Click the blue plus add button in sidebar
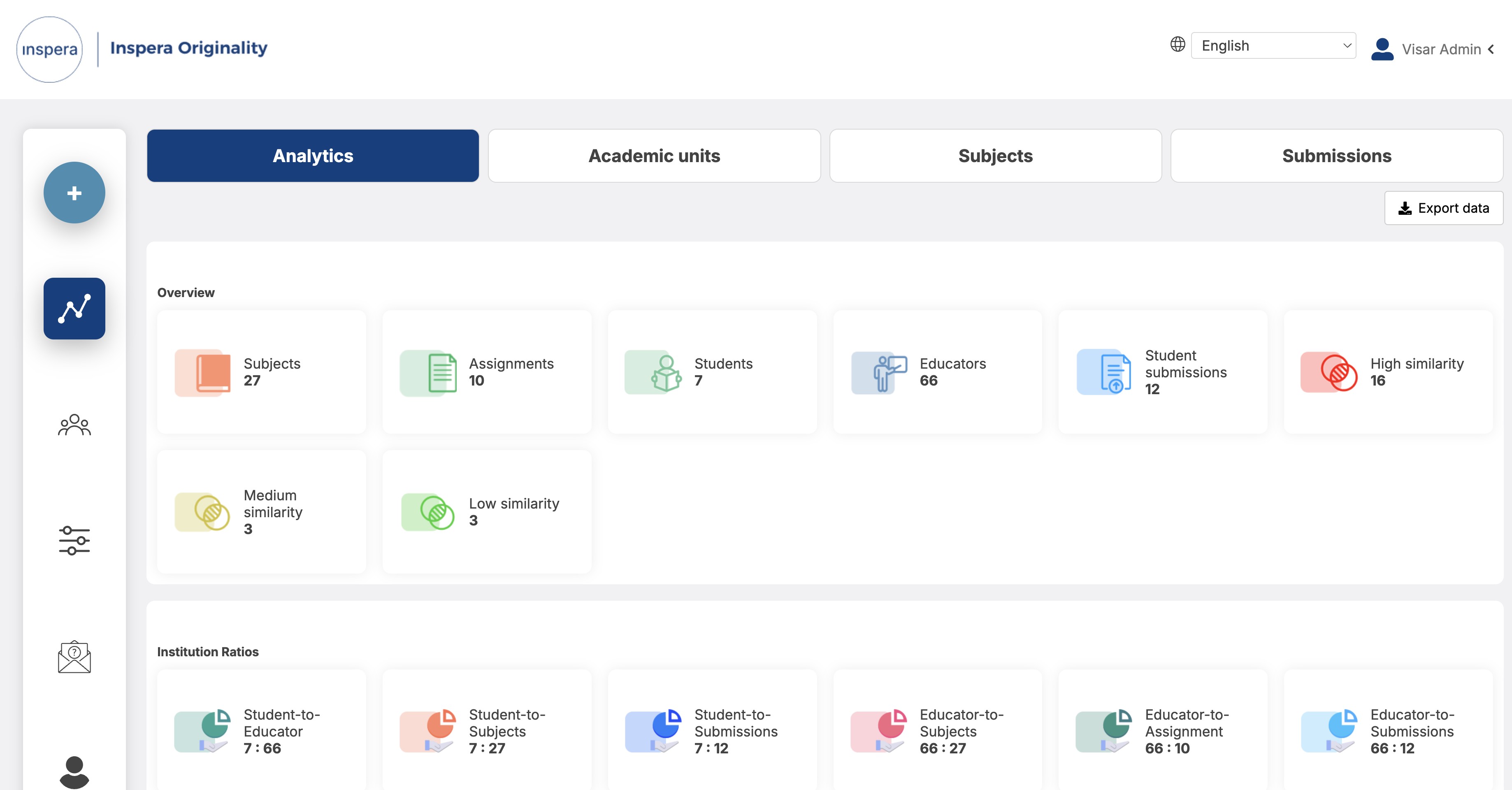The image size is (1512, 790). tap(74, 193)
